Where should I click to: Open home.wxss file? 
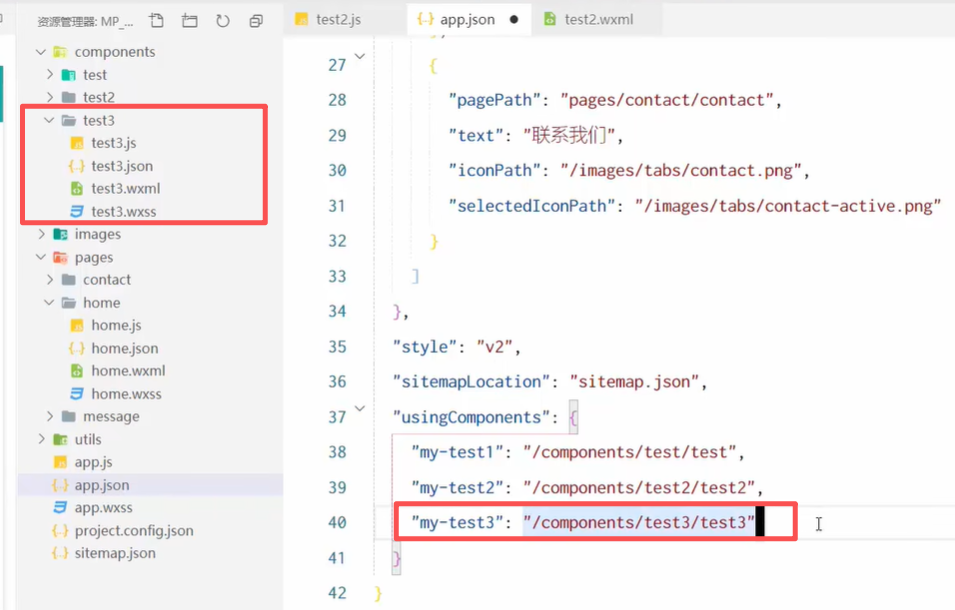126,394
